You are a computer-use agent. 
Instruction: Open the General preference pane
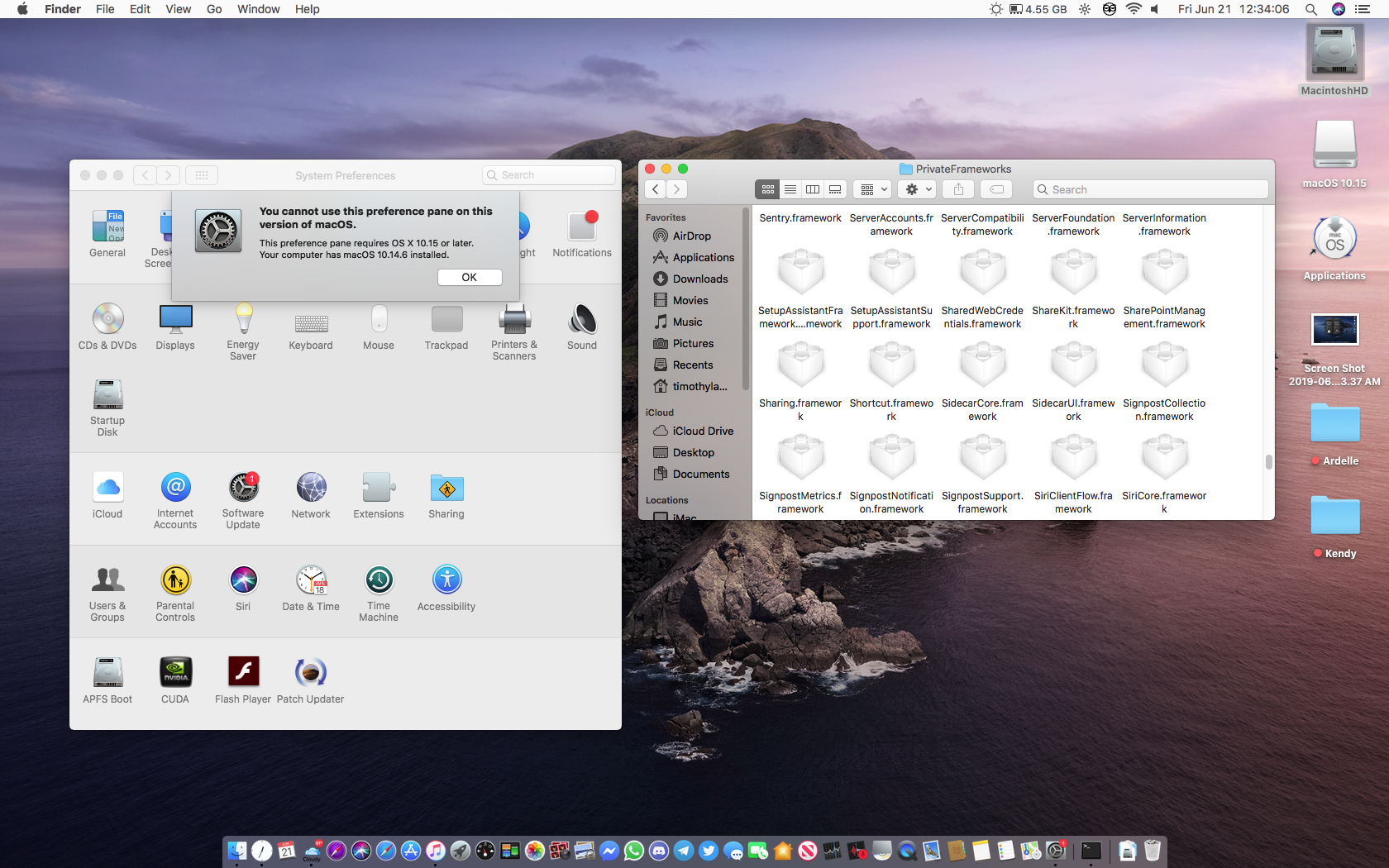coord(107,234)
